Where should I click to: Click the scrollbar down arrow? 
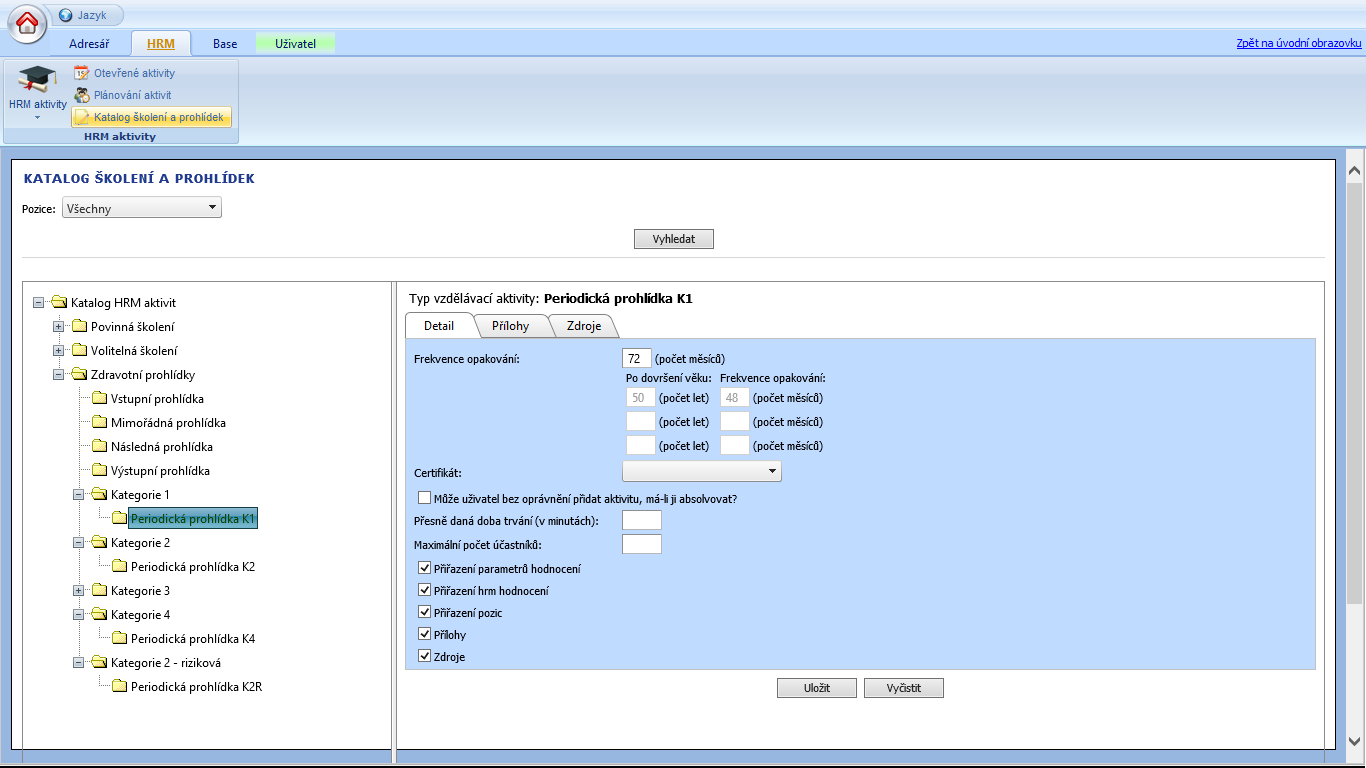[1355, 741]
